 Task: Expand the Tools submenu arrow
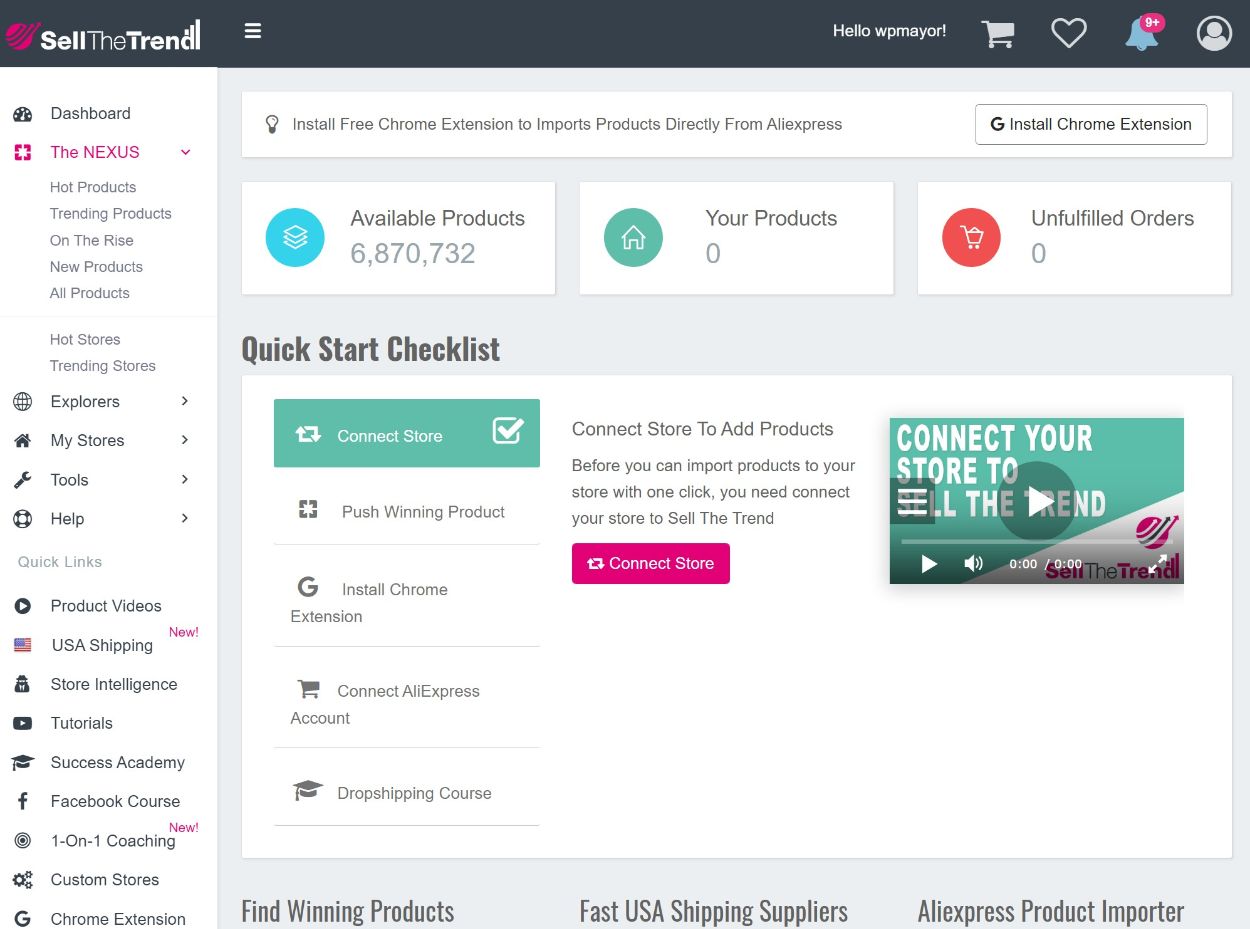click(x=185, y=479)
